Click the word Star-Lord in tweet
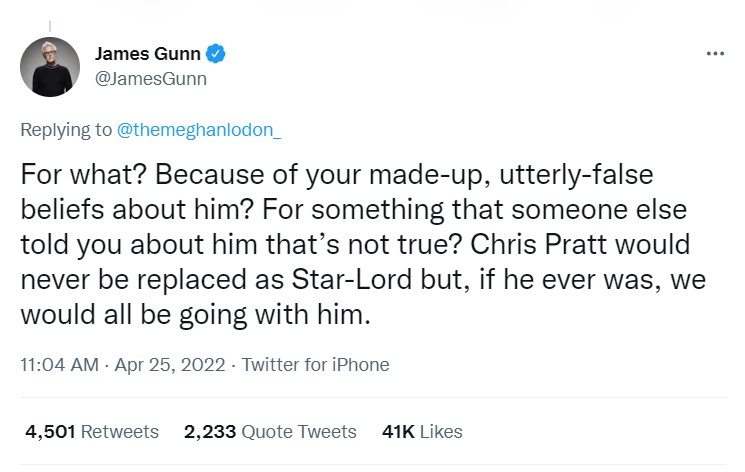The height and width of the screenshot is (472, 745). [x=352, y=279]
